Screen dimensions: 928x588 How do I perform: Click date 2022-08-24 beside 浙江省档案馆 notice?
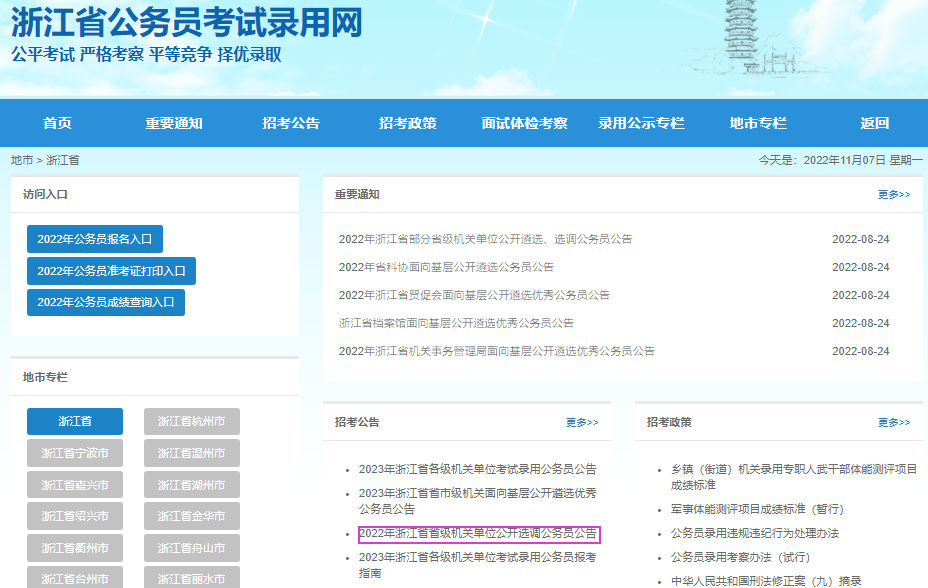(x=861, y=323)
